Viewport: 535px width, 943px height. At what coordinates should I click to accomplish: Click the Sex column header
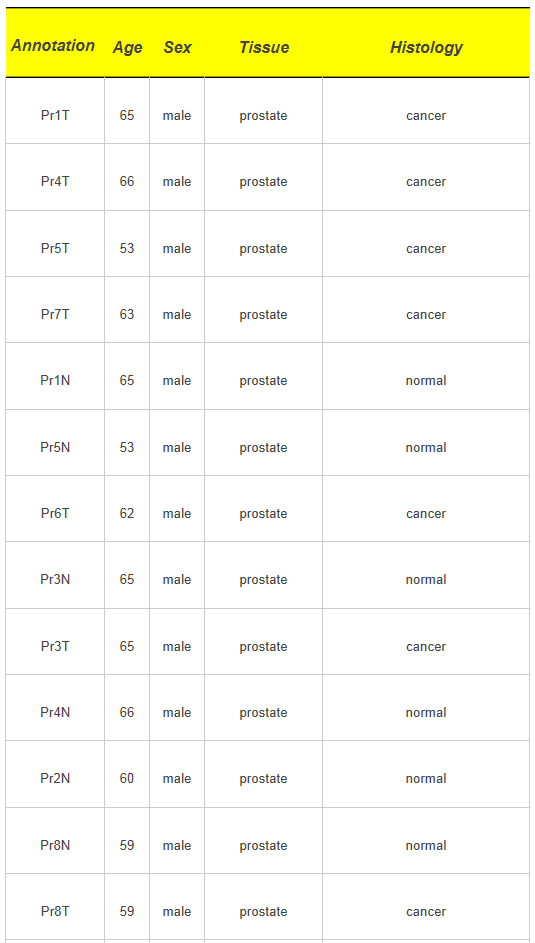pyautogui.click(x=177, y=48)
